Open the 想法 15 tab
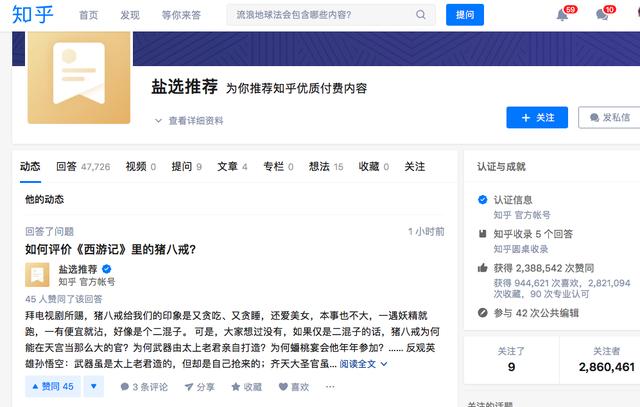Viewport: 640px width, 407px height. pos(326,167)
